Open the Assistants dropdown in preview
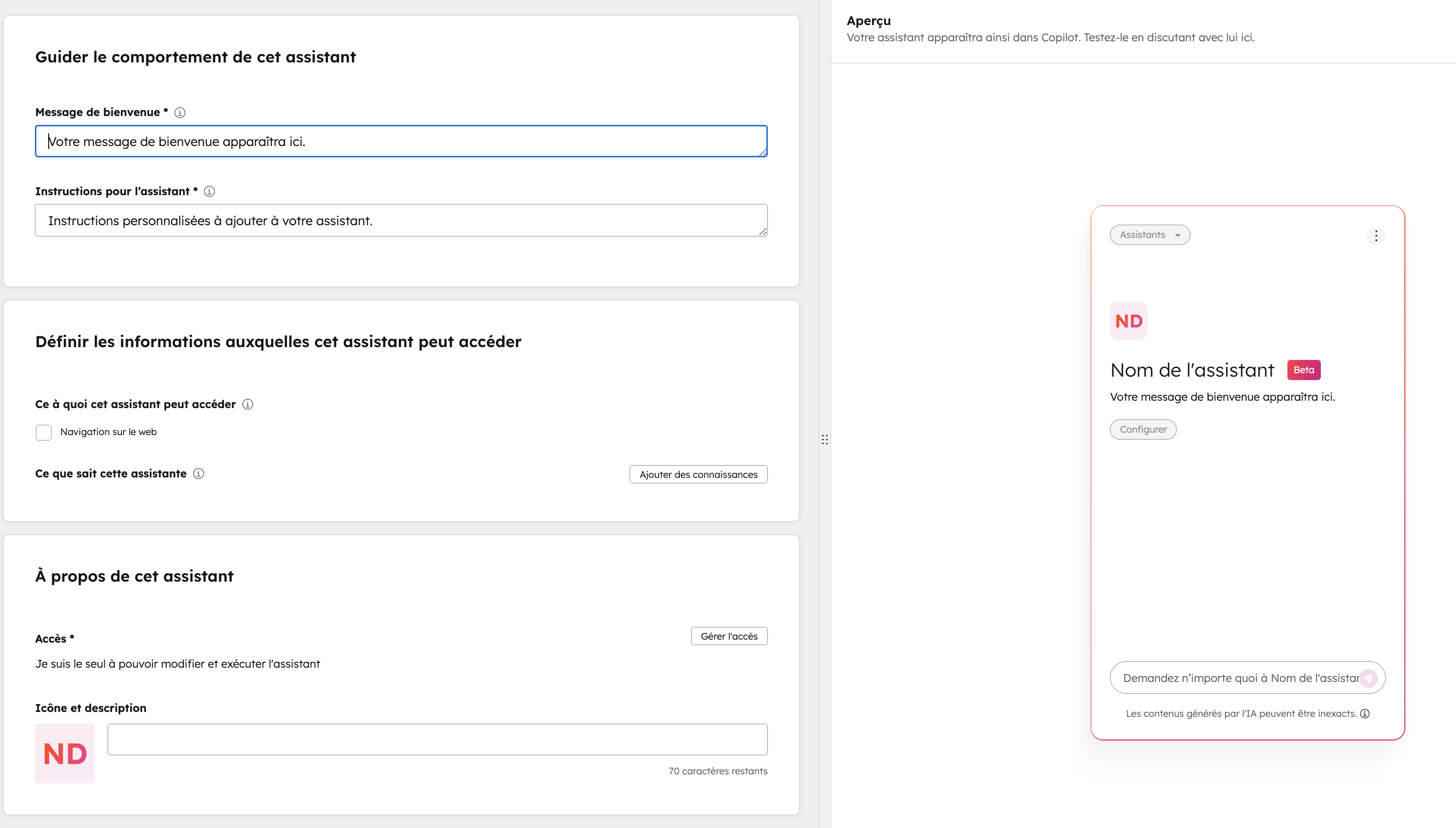Viewport: 1456px width, 828px height. pos(1150,235)
